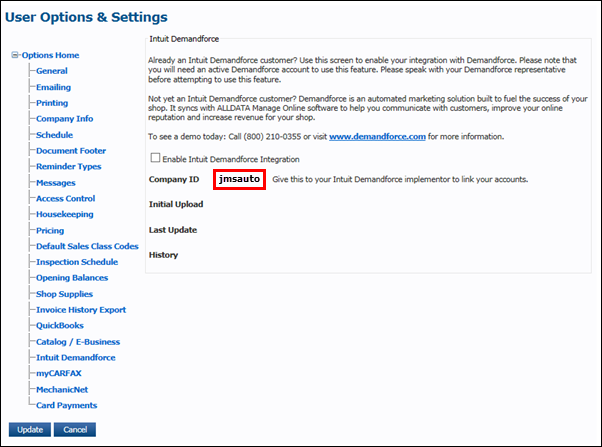Open QuickBooks settings
This screenshot has height=447, width=602.
pyautogui.click(x=60, y=326)
